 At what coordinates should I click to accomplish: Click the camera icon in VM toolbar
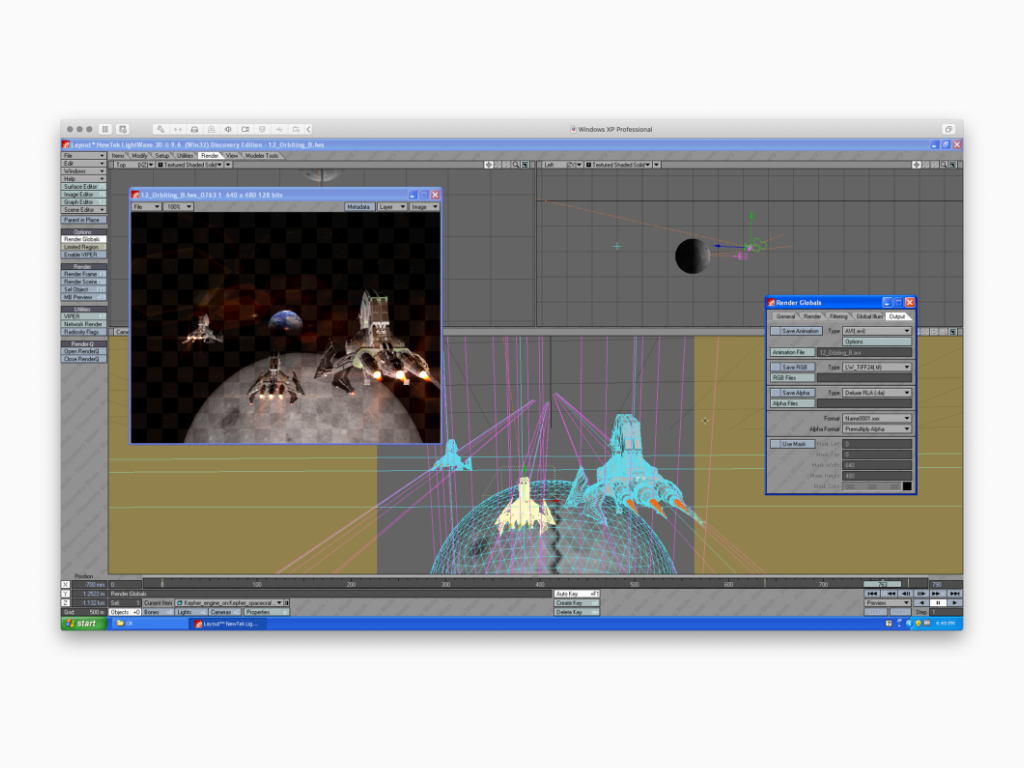[x=245, y=129]
